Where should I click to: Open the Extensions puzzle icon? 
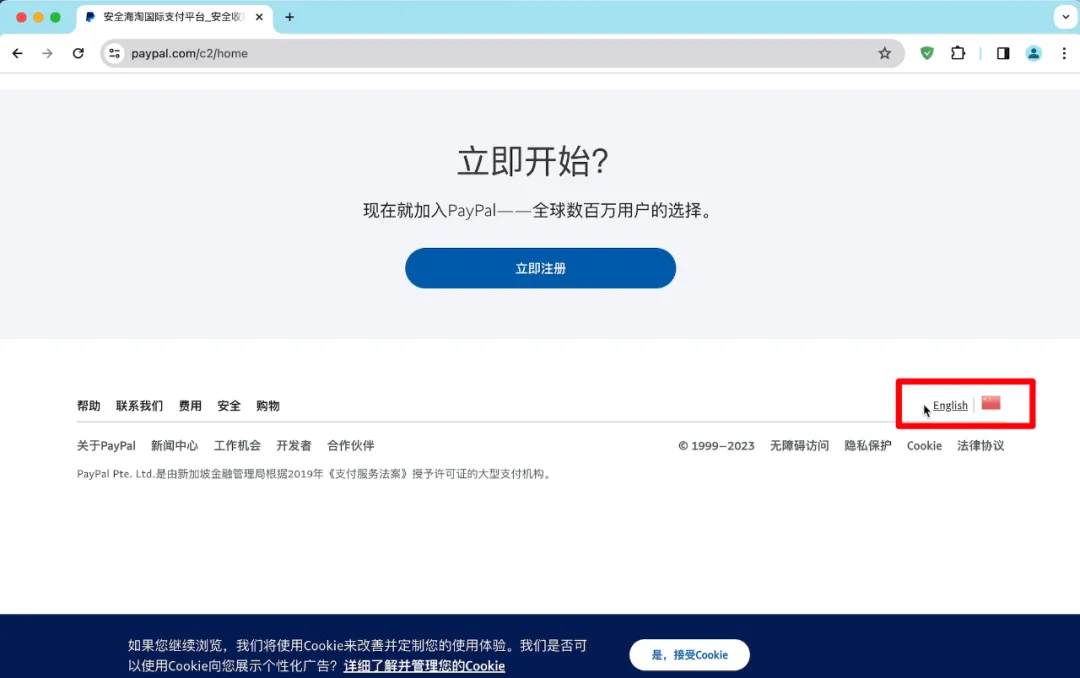(x=958, y=53)
